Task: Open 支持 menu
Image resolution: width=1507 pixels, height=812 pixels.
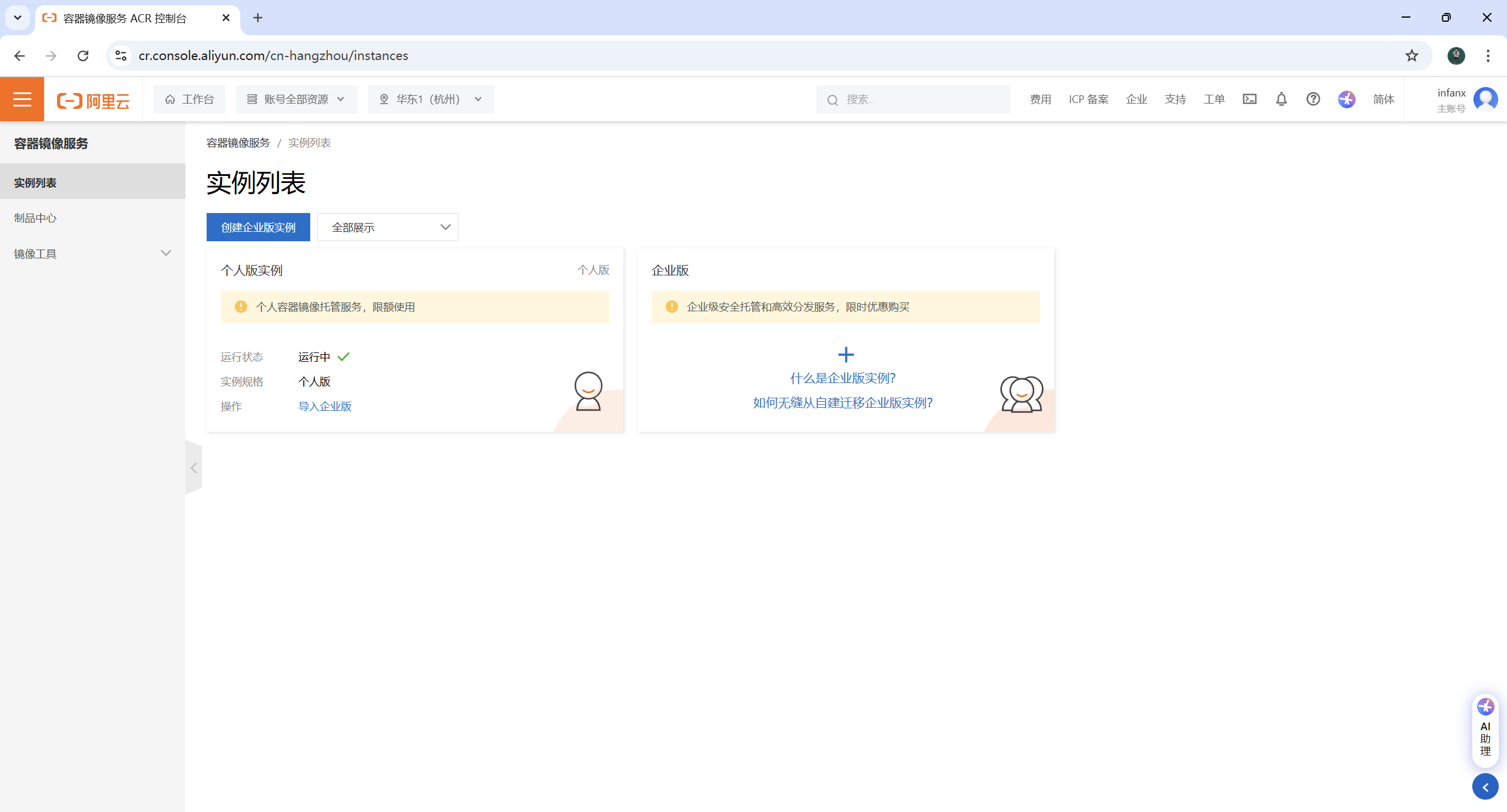Action: pyautogui.click(x=1175, y=99)
